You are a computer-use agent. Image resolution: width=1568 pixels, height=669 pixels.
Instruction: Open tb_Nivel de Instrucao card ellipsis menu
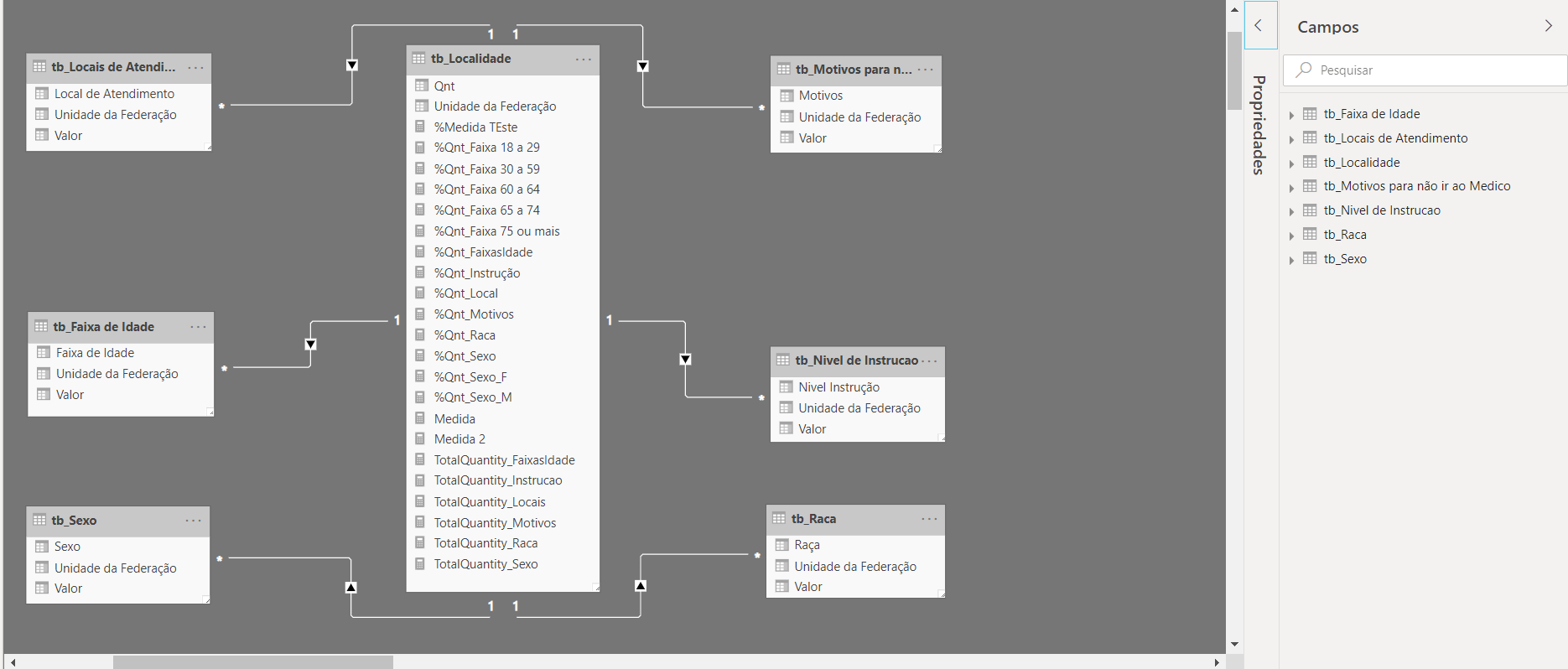[x=930, y=361]
